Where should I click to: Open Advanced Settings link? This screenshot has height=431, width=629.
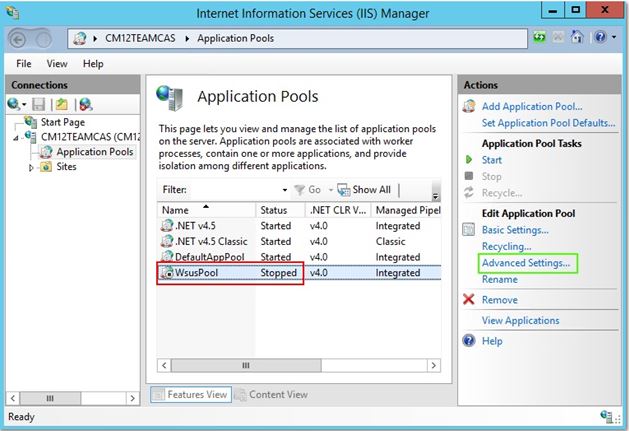tap(526, 263)
